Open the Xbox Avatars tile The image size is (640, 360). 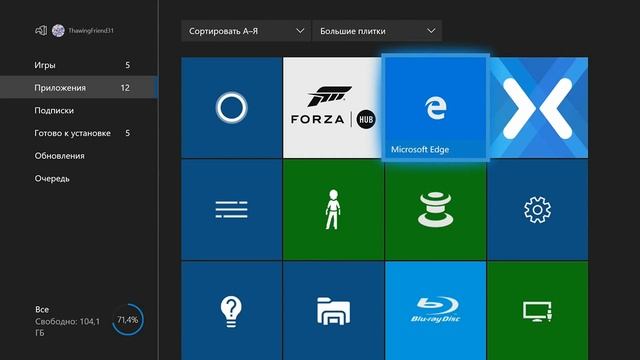pos(333,210)
